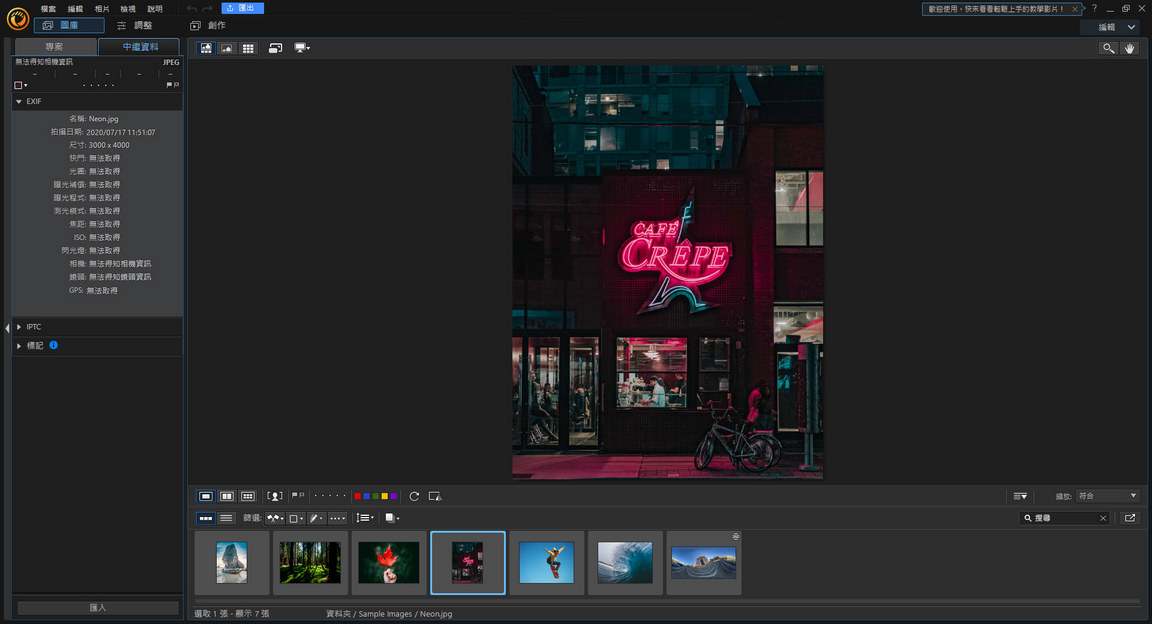Click the 匯出 button
This screenshot has height=624, width=1152.
[243, 8]
